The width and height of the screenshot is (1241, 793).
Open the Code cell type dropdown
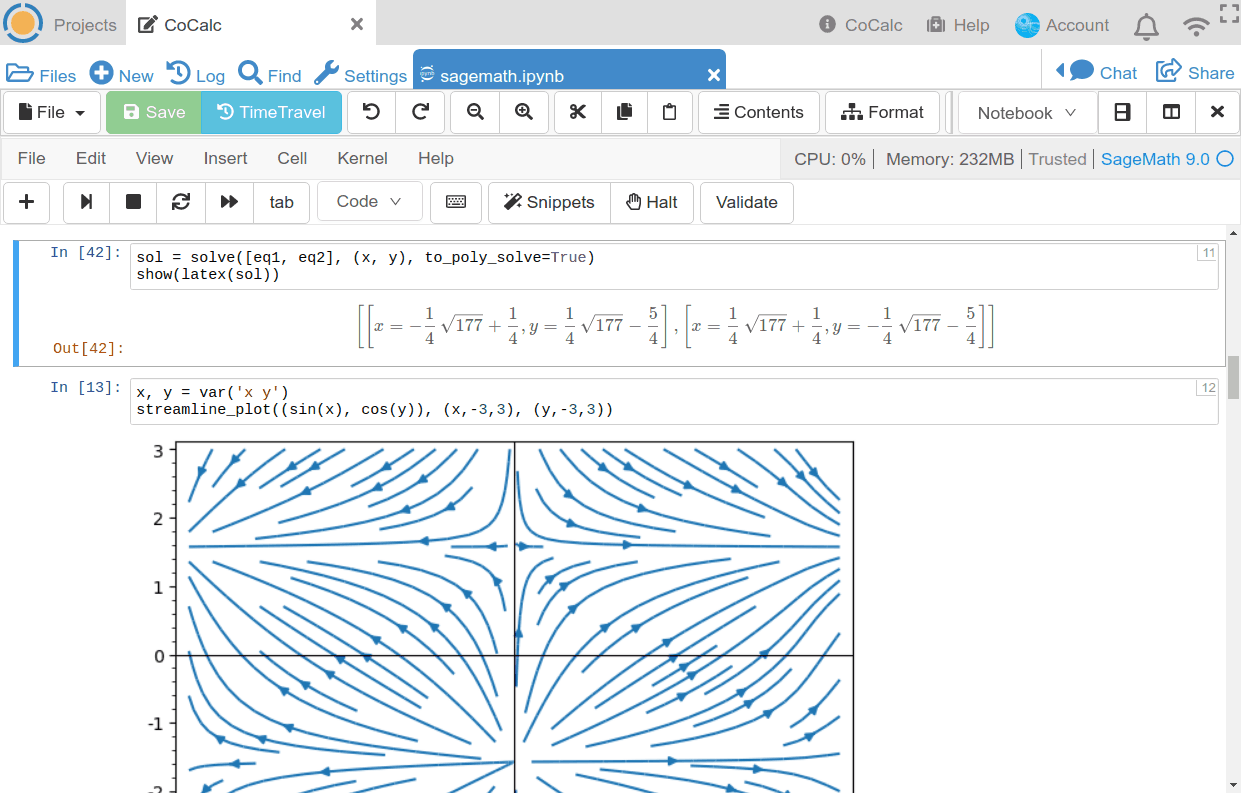(x=369, y=202)
